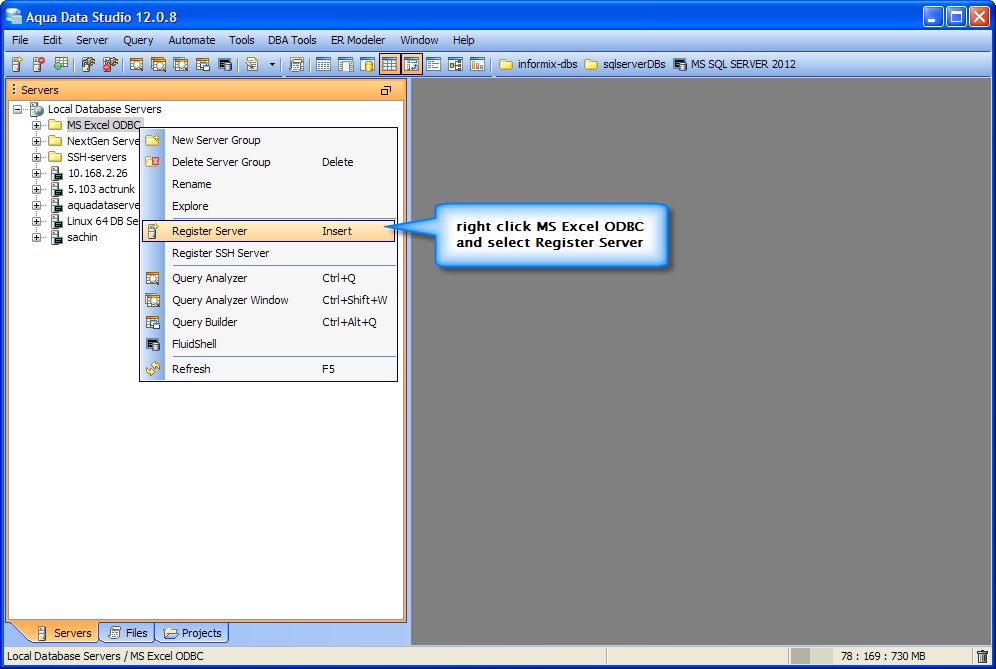Open the sqlserverDBs bookmark folder
Screen dimensions: 996x669
pos(625,64)
